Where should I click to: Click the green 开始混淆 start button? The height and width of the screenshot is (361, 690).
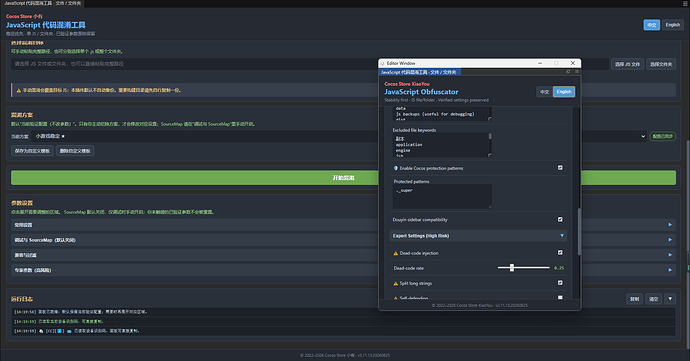pos(343,178)
